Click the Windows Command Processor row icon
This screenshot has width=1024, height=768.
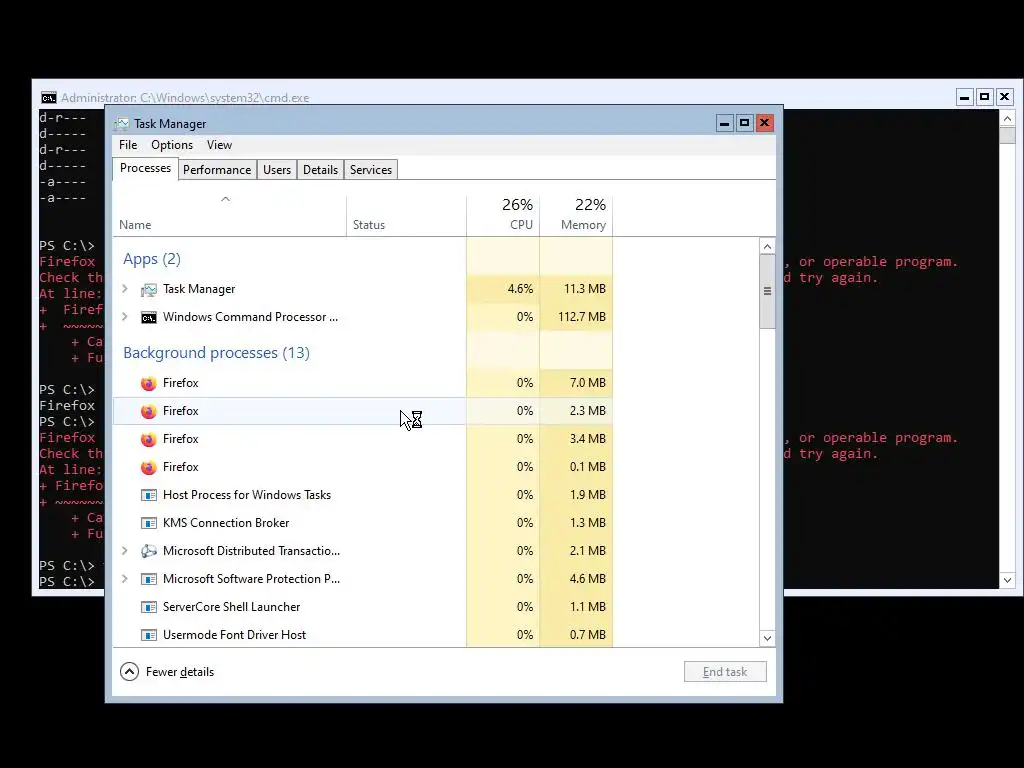coord(149,317)
